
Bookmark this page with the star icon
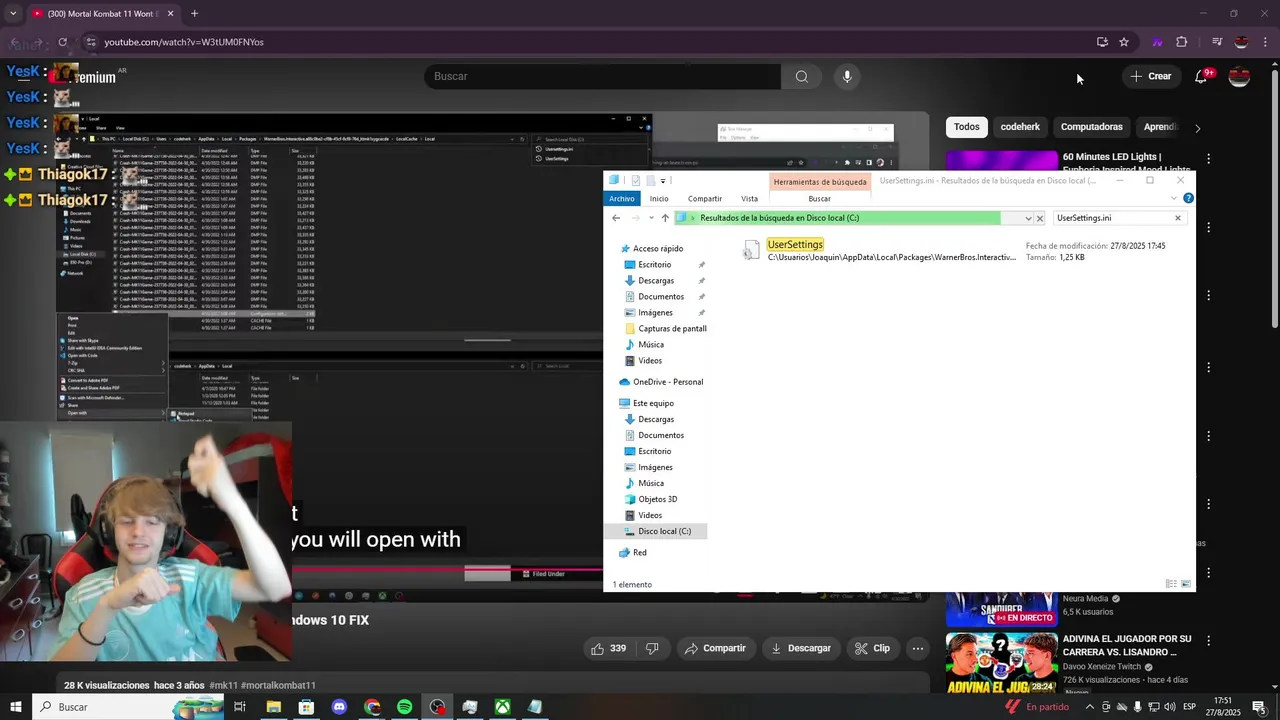click(x=1124, y=42)
